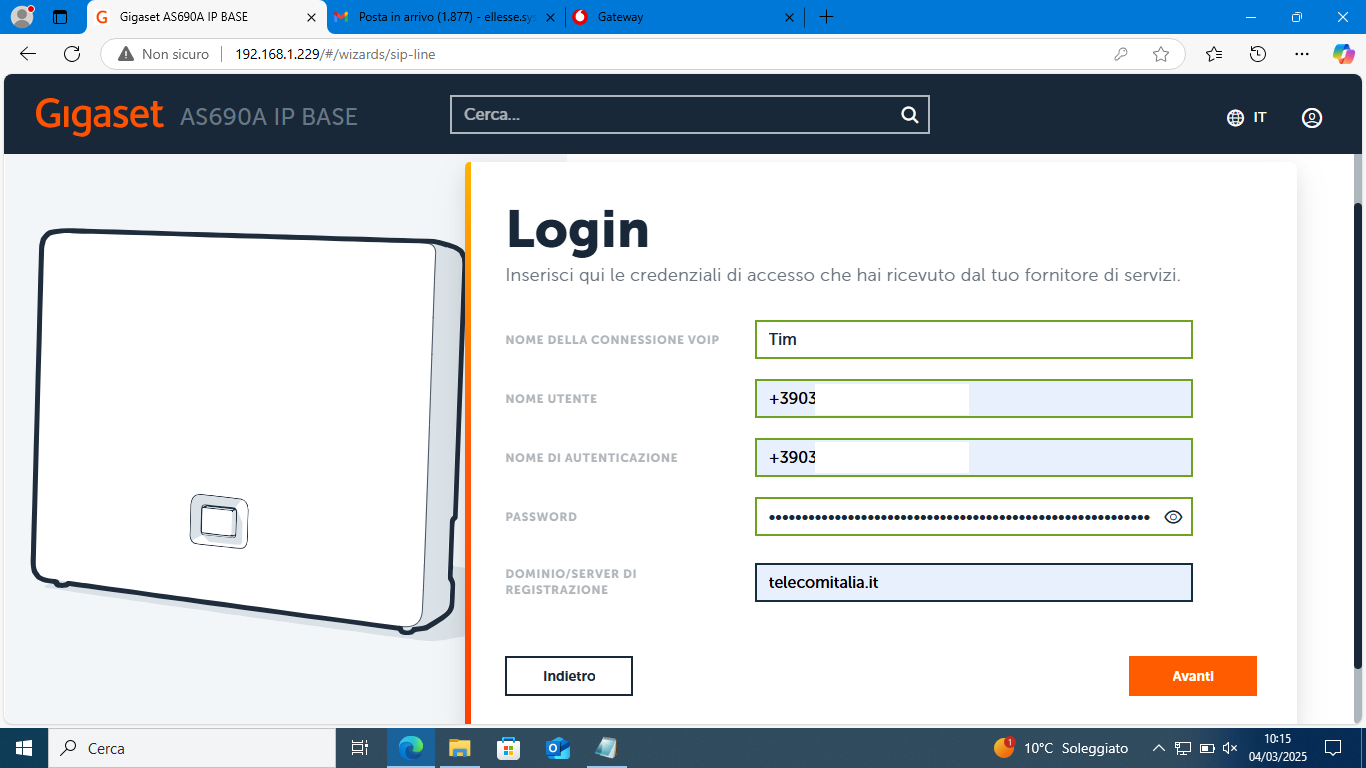The height and width of the screenshot is (768, 1366).
Task: Click the Nome utente field
Action: point(974,398)
